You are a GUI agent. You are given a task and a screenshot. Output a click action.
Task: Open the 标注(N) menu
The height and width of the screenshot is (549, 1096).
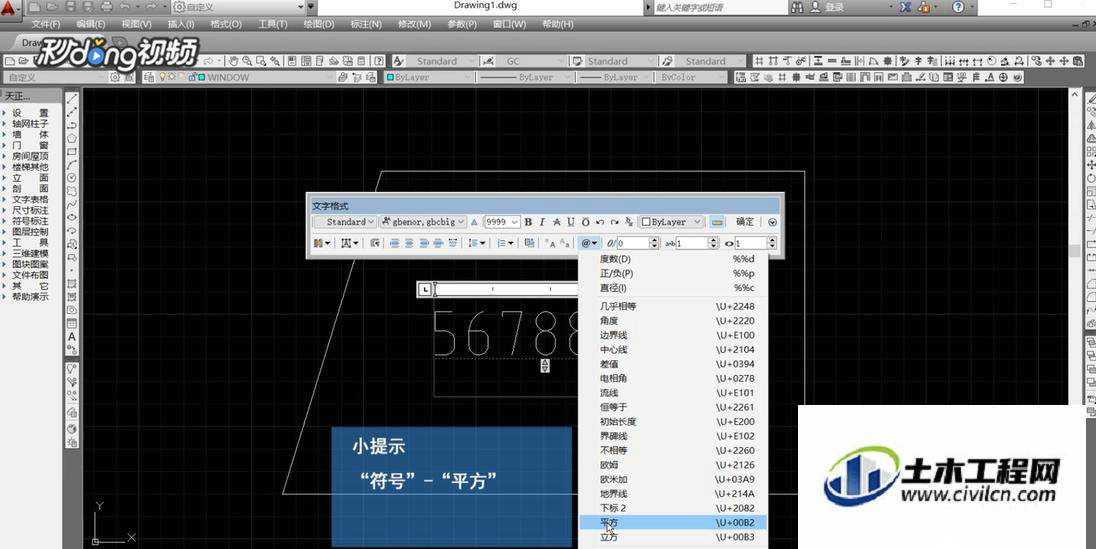click(x=366, y=24)
